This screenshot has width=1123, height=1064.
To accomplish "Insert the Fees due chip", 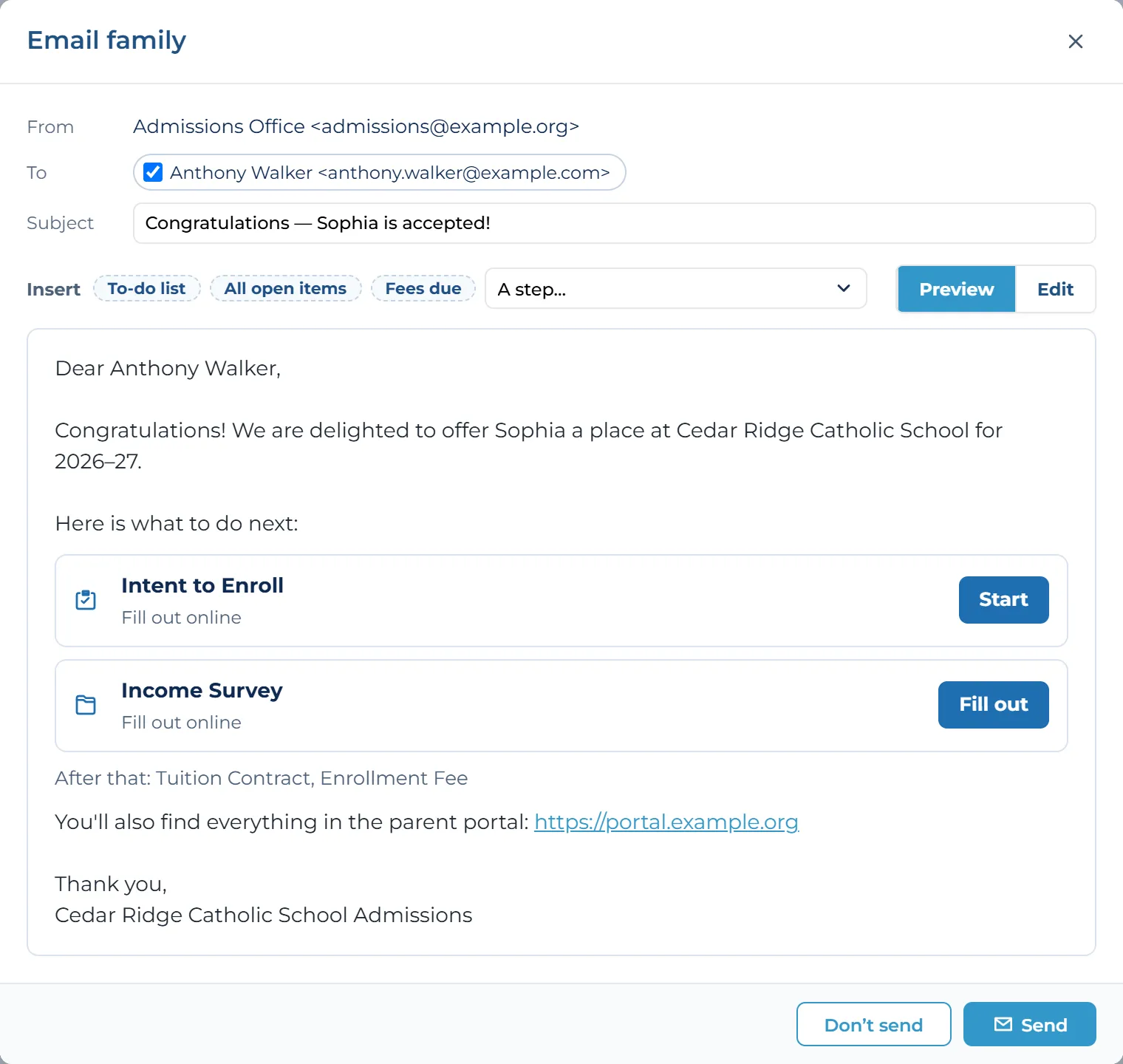I will pos(423,289).
